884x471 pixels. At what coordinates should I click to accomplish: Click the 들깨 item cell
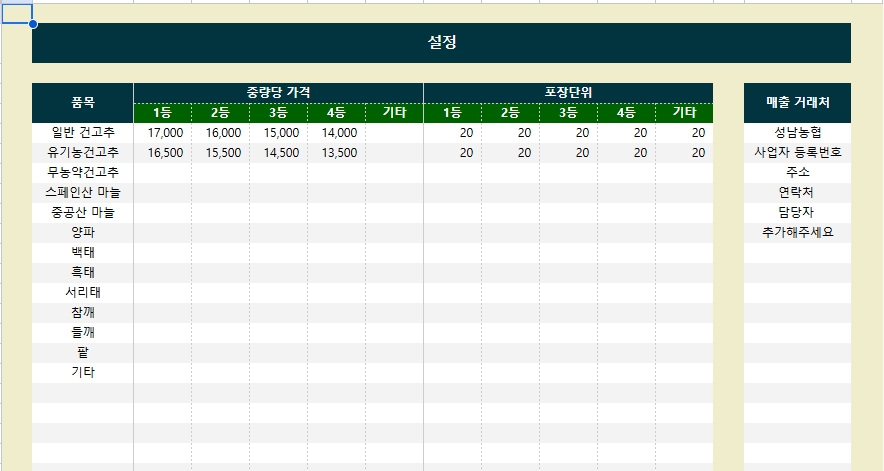tap(83, 333)
